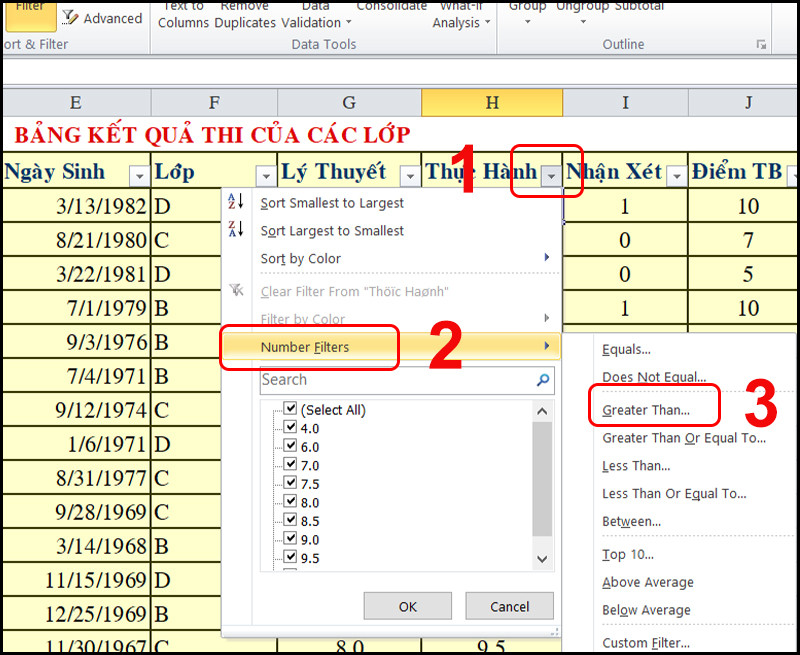
Task: Open the Outline group dialog launcher
Action: point(761,45)
